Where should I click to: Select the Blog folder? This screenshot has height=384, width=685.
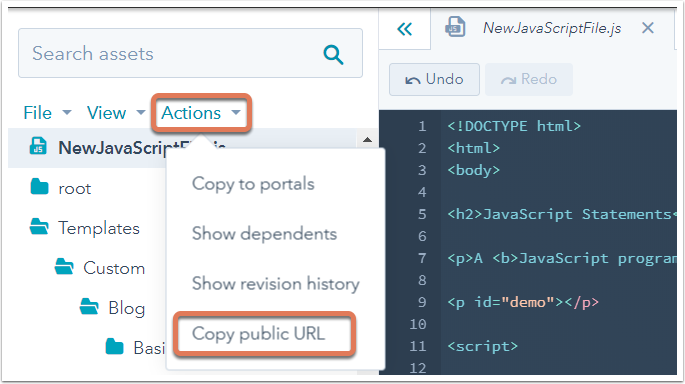(127, 308)
